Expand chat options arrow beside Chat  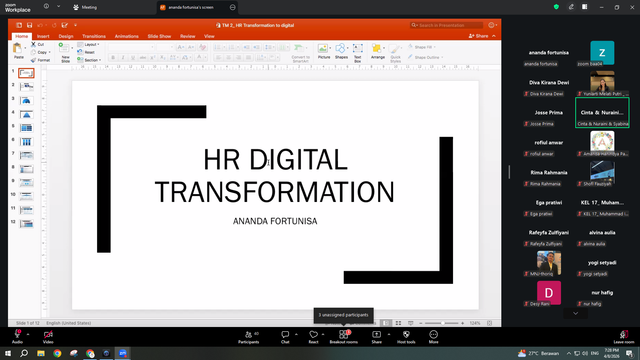(296, 334)
